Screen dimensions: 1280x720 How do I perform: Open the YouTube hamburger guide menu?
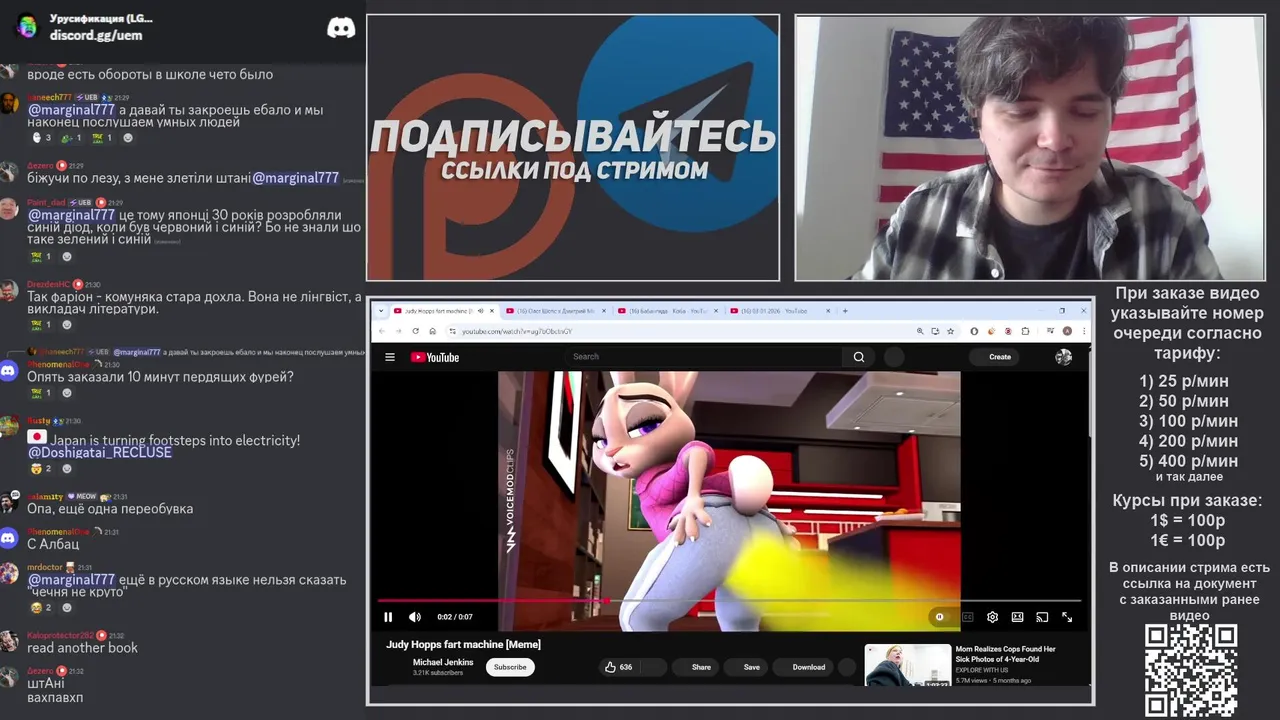pos(389,357)
